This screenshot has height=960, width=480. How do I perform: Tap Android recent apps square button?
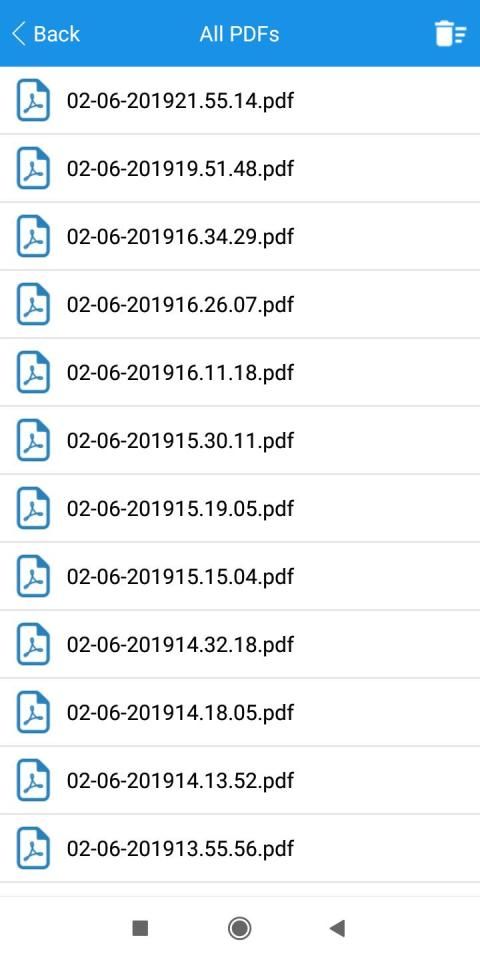[x=140, y=928]
